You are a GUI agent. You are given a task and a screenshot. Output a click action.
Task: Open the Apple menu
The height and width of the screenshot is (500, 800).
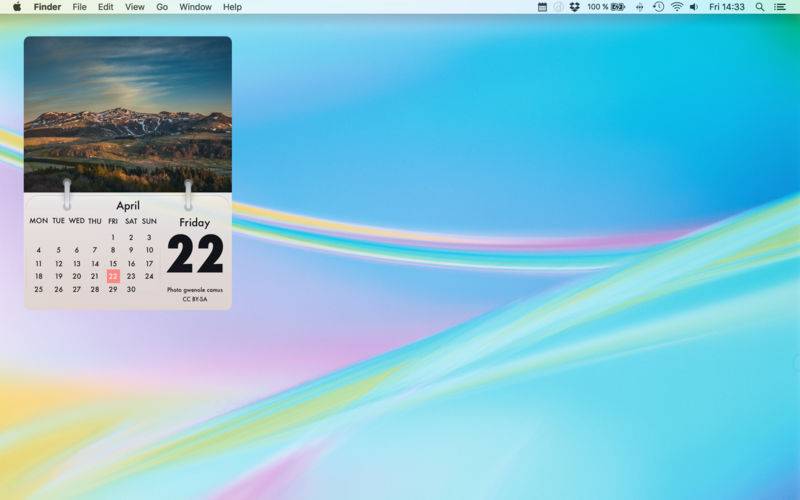17,7
